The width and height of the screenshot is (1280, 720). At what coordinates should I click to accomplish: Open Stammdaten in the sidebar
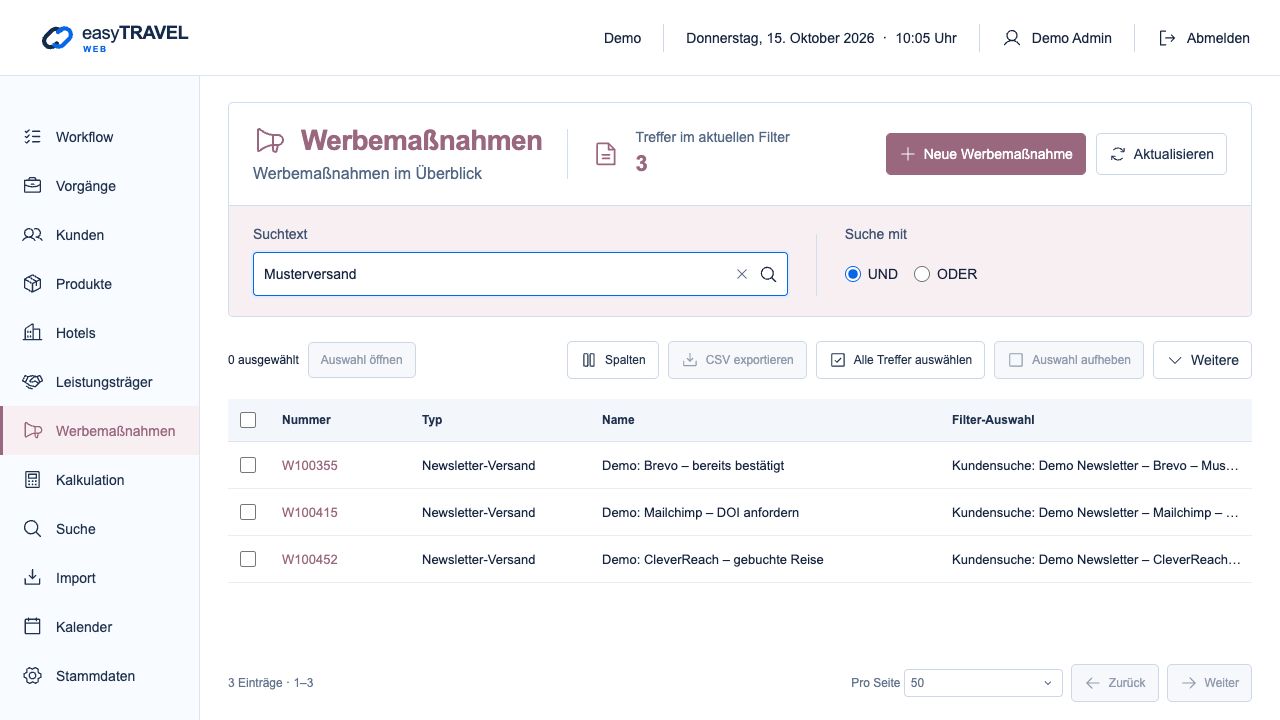pos(100,676)
